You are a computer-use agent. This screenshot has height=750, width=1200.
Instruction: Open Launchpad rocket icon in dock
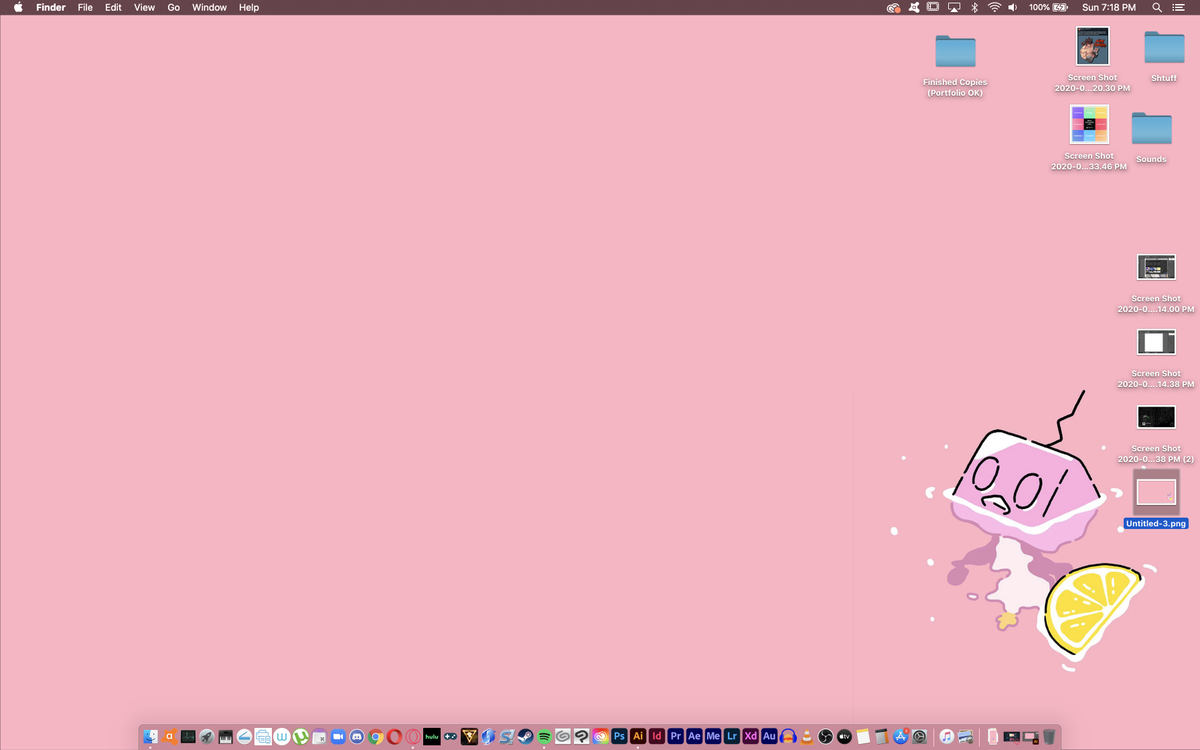tap(207, 737)
